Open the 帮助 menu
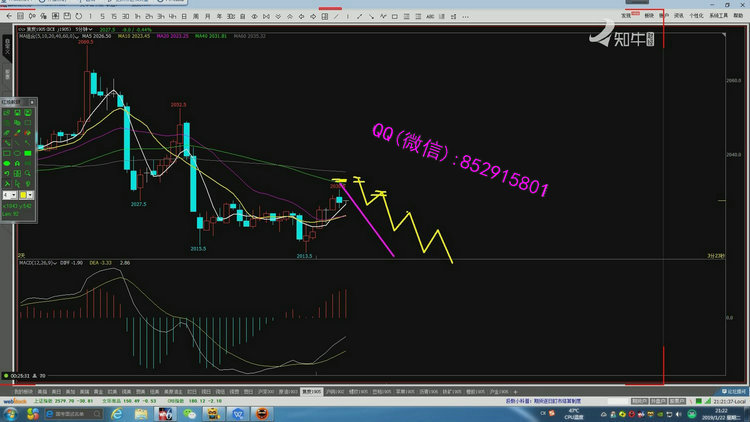750x422 pixels. [x=740, y=16]
